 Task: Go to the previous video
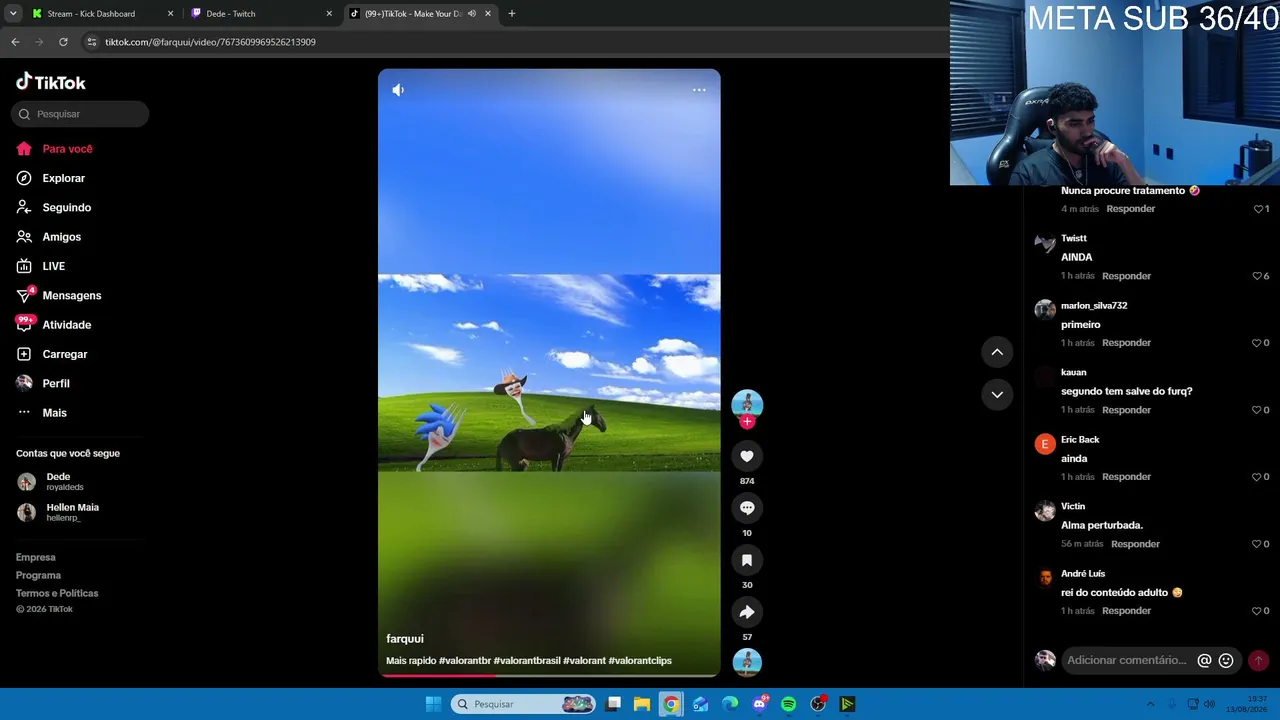[x=997, y=352]
